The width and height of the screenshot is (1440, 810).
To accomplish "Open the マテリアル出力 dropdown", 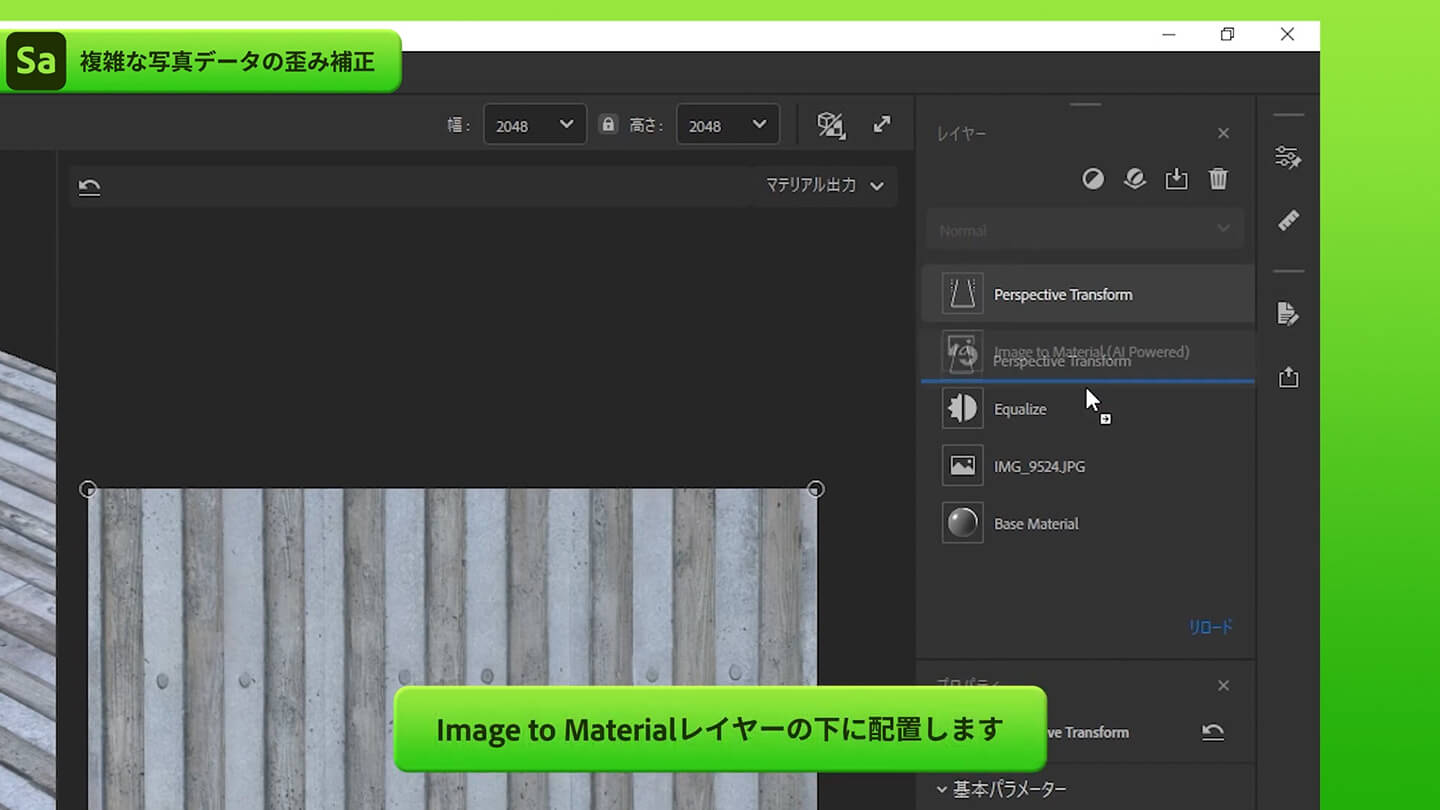I will pos(824,185).
